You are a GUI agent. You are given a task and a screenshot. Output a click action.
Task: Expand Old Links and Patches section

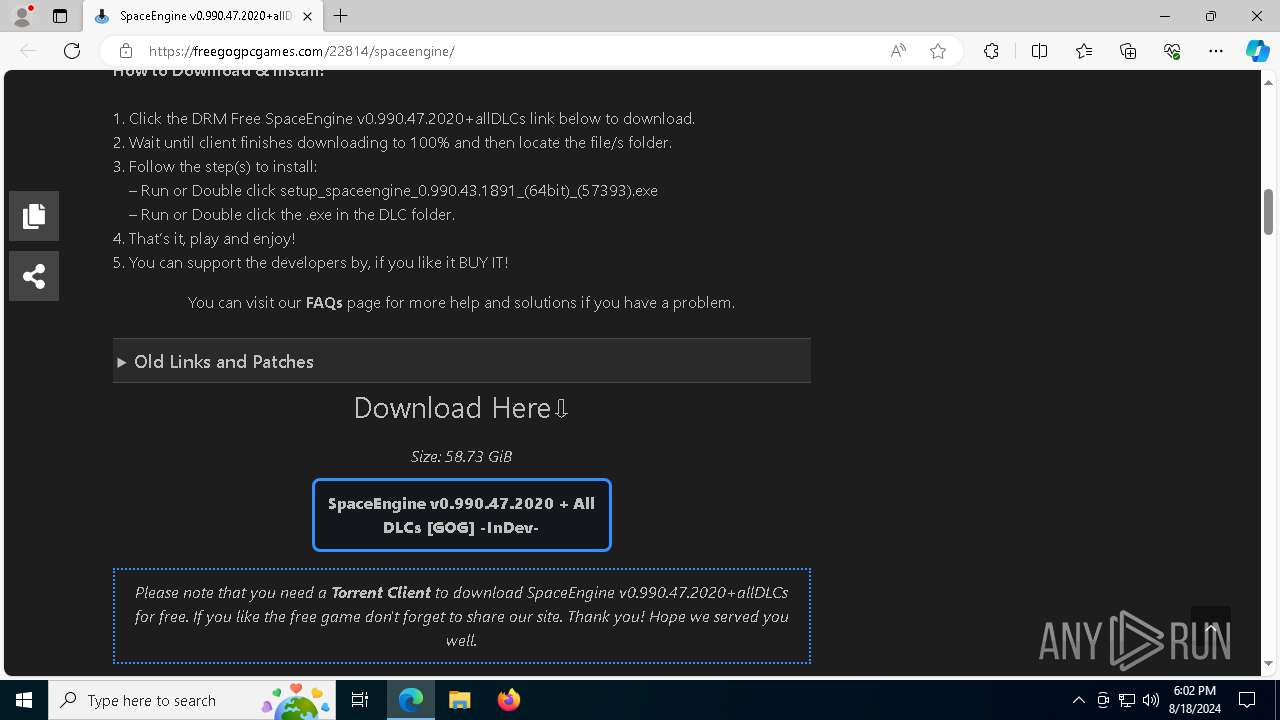461,361
